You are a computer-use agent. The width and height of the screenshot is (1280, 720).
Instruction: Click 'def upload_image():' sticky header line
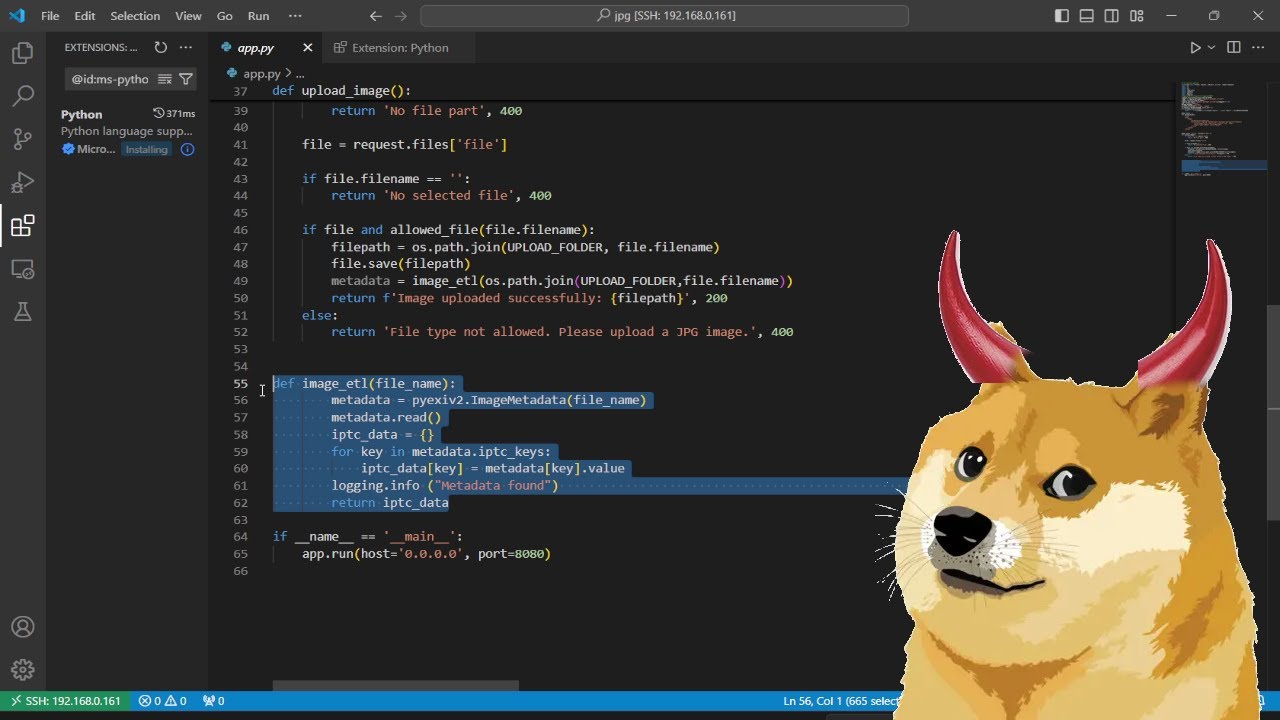(341, 90)
